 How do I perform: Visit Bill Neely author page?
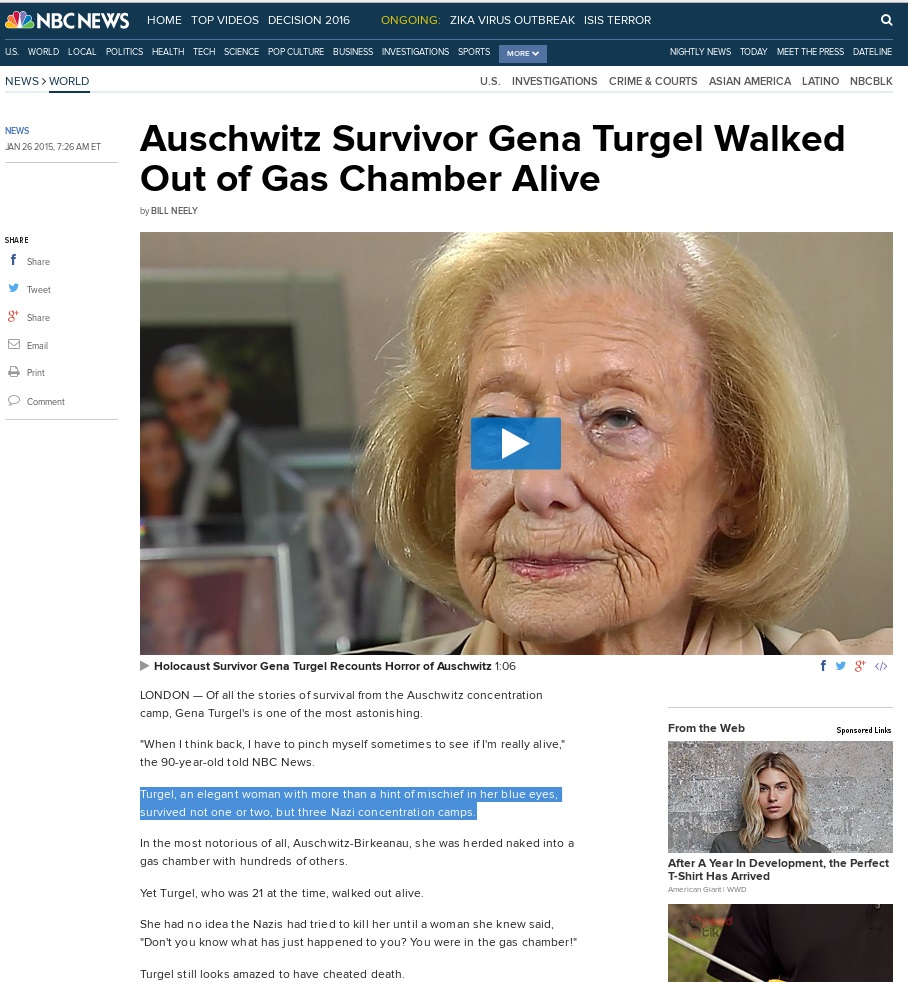(174, 211)
